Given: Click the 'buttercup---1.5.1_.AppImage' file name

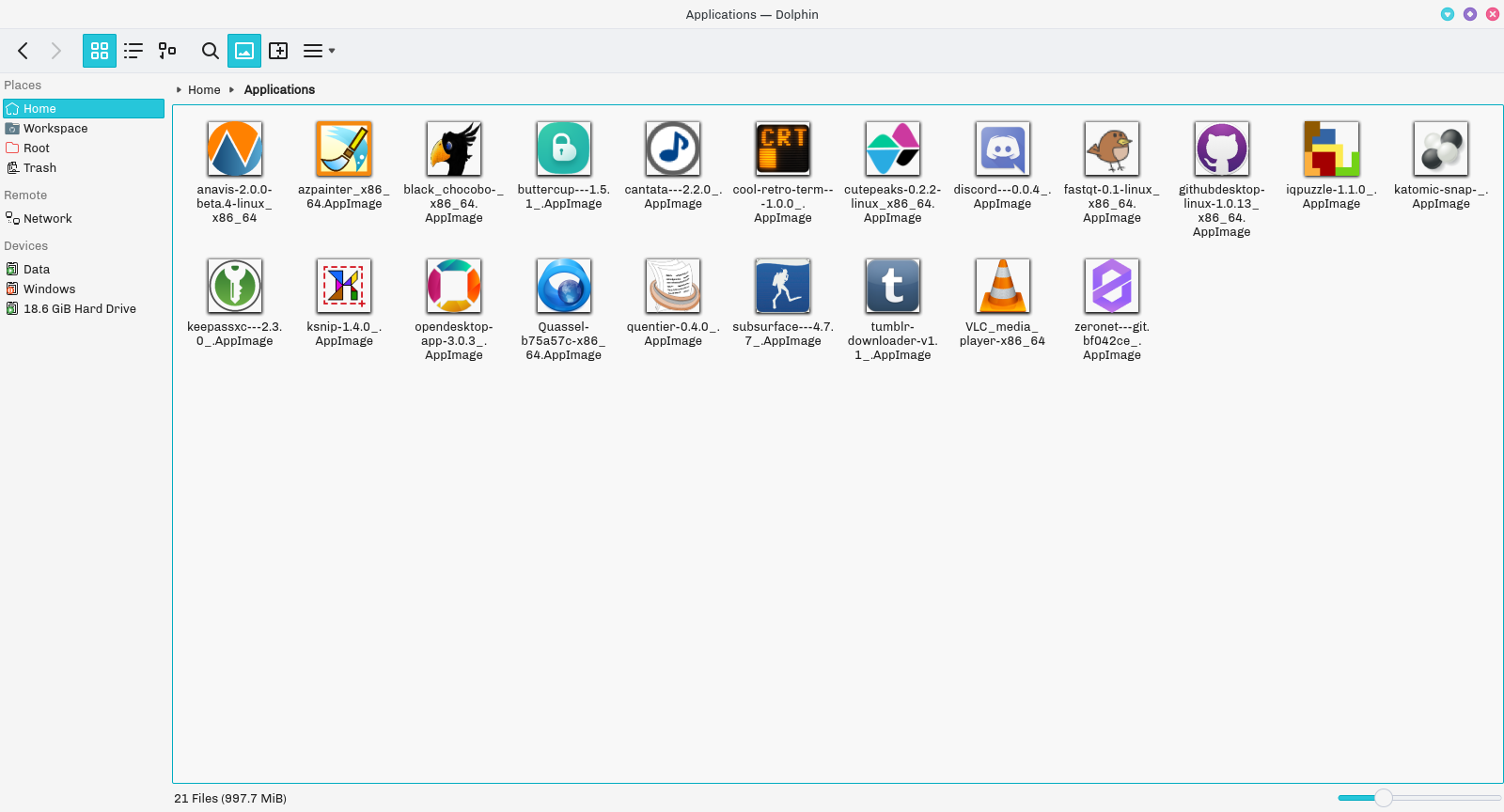Looking at the screenshot, I should click(564, 196).
